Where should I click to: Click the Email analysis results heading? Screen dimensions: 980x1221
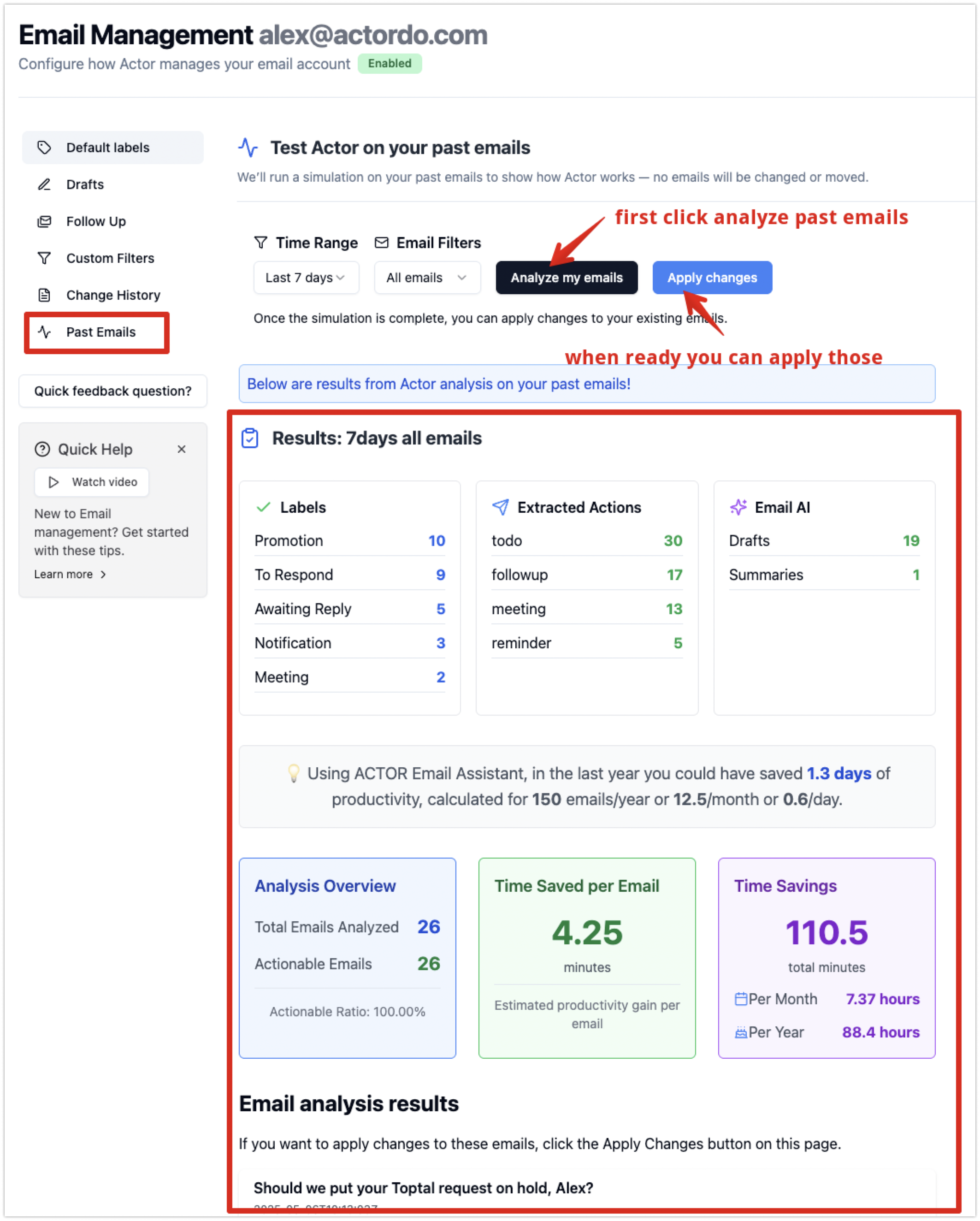click(x=349, y=1104)
